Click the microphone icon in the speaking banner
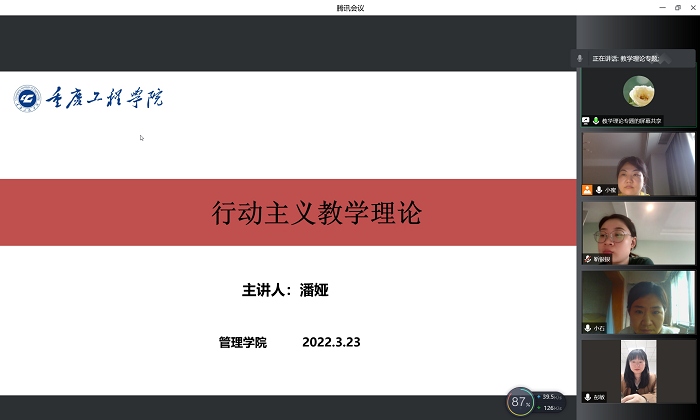This screenshot has width=700, height=420. pos(580,59)
